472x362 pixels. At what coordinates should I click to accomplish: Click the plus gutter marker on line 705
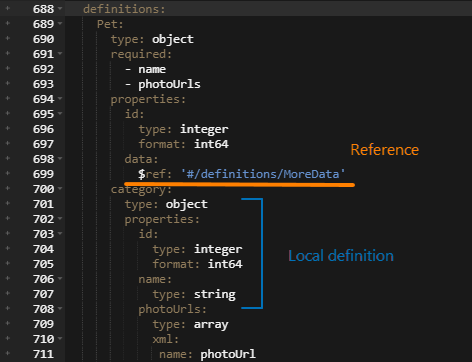[8, 263]
